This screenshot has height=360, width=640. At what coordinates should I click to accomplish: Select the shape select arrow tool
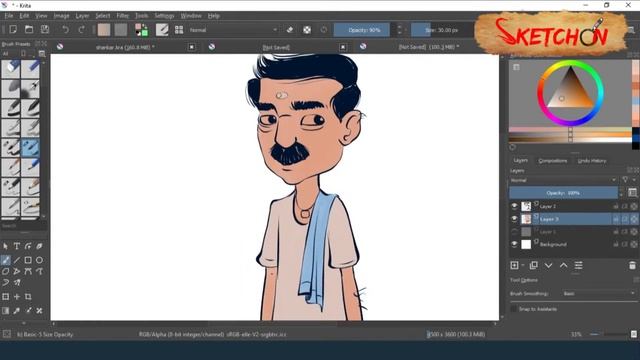click(x=5, y=246)
